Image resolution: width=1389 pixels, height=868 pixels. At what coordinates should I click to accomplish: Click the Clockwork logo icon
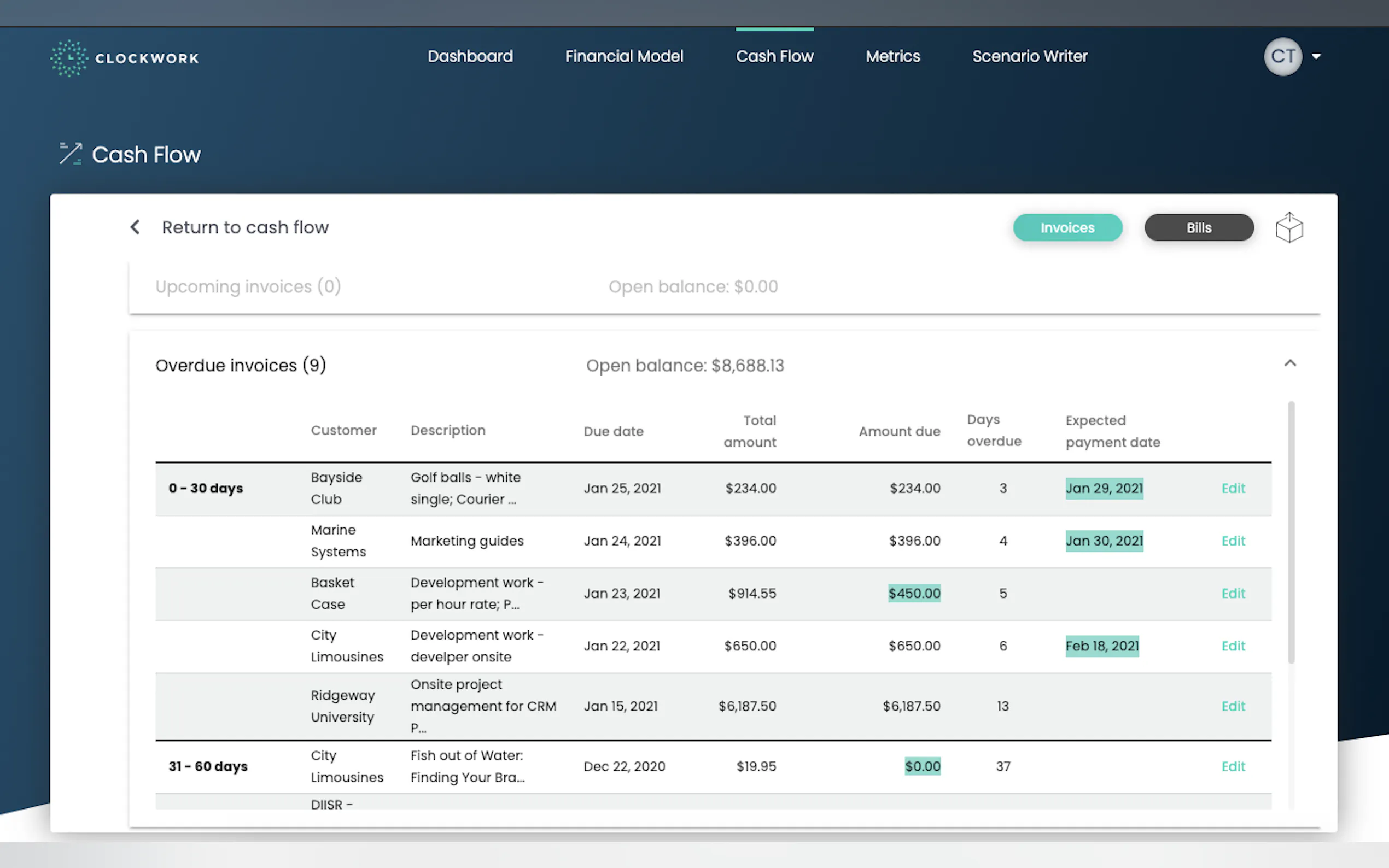[x=69, y=57]
